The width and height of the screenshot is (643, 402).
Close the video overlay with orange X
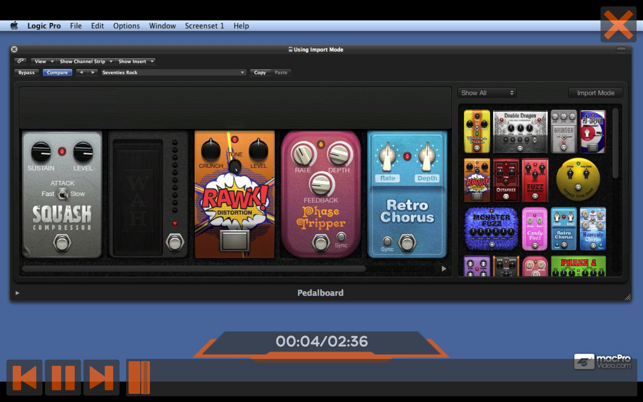[618, 25]
